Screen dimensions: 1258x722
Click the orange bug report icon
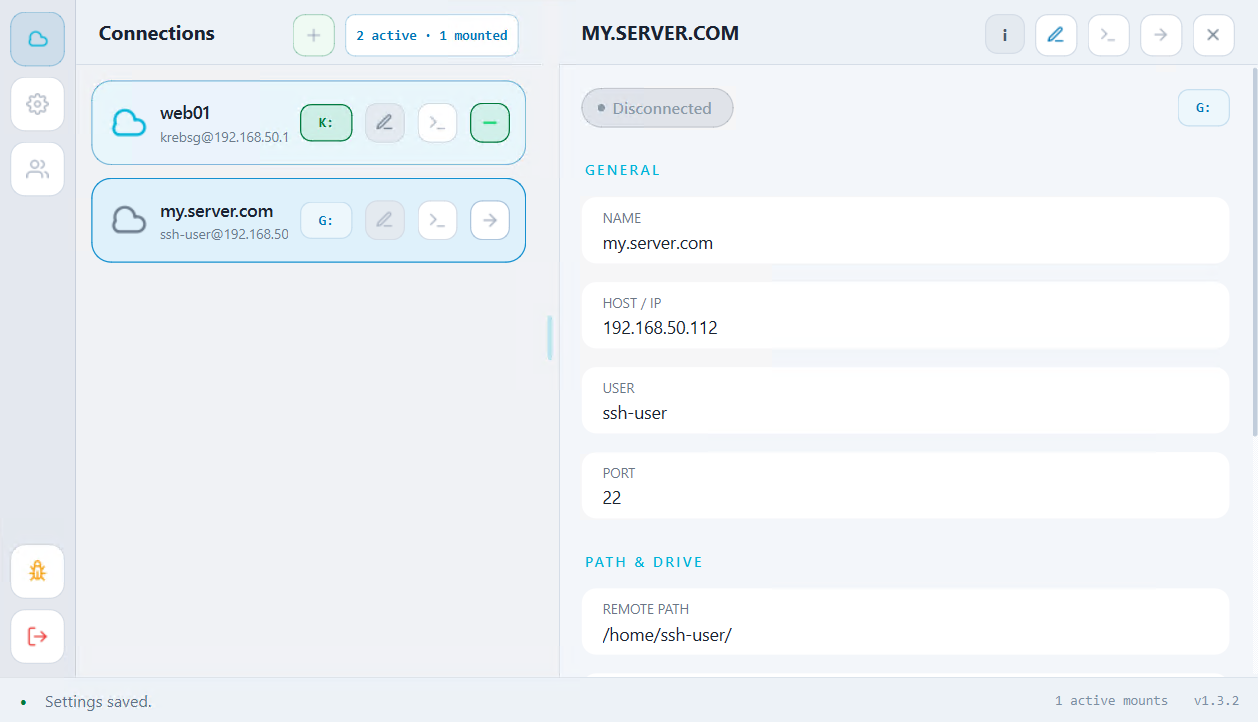coord(38,571)
